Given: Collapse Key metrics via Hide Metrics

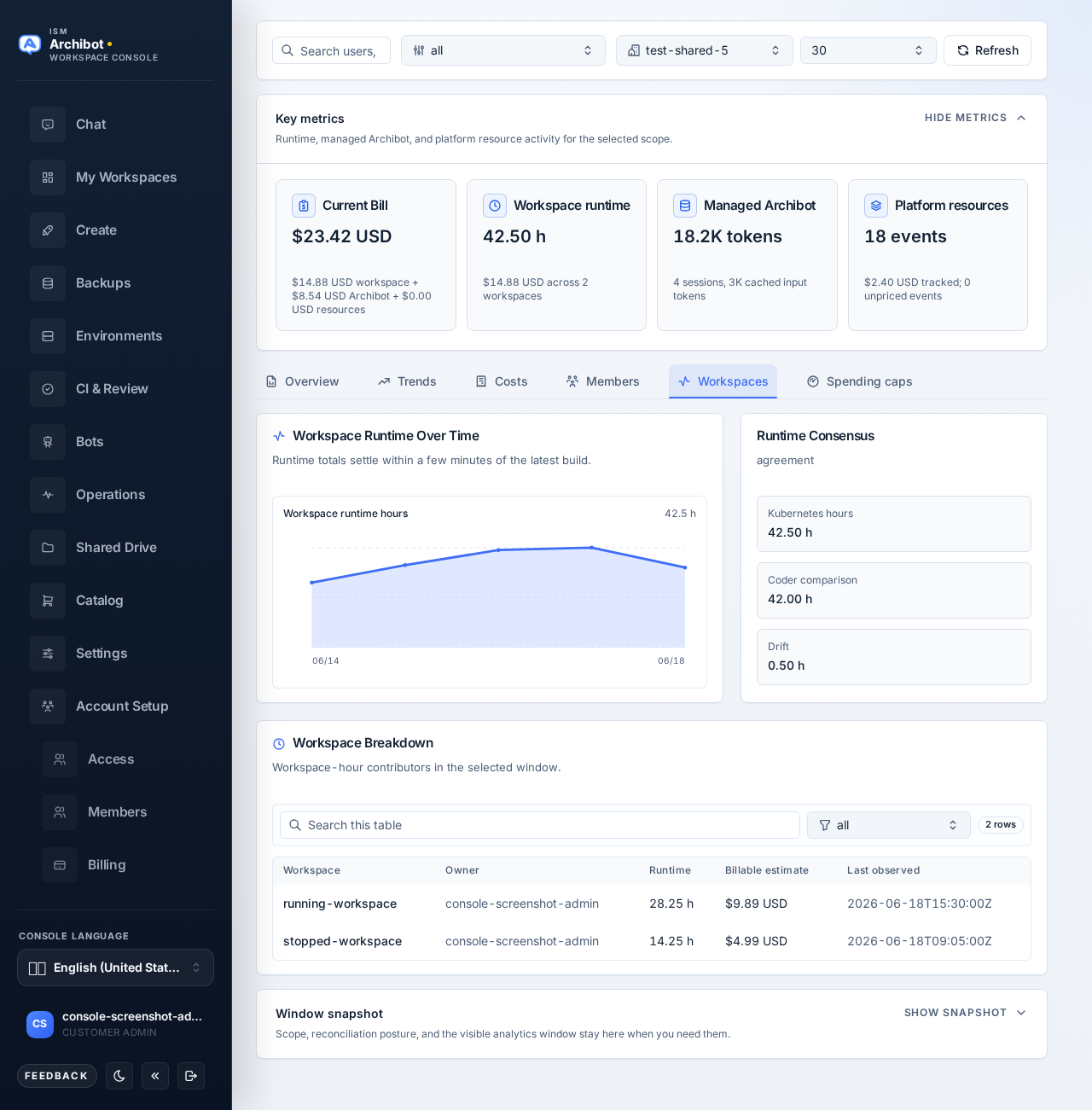Looking at the screenshot, I should [975, 118].
